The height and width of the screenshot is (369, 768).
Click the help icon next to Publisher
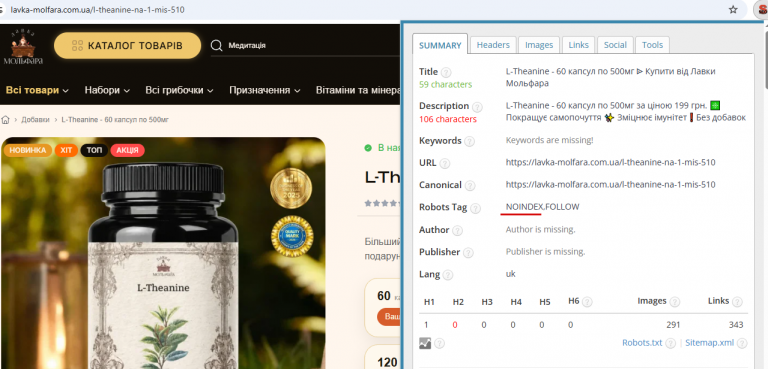(468, 253)
